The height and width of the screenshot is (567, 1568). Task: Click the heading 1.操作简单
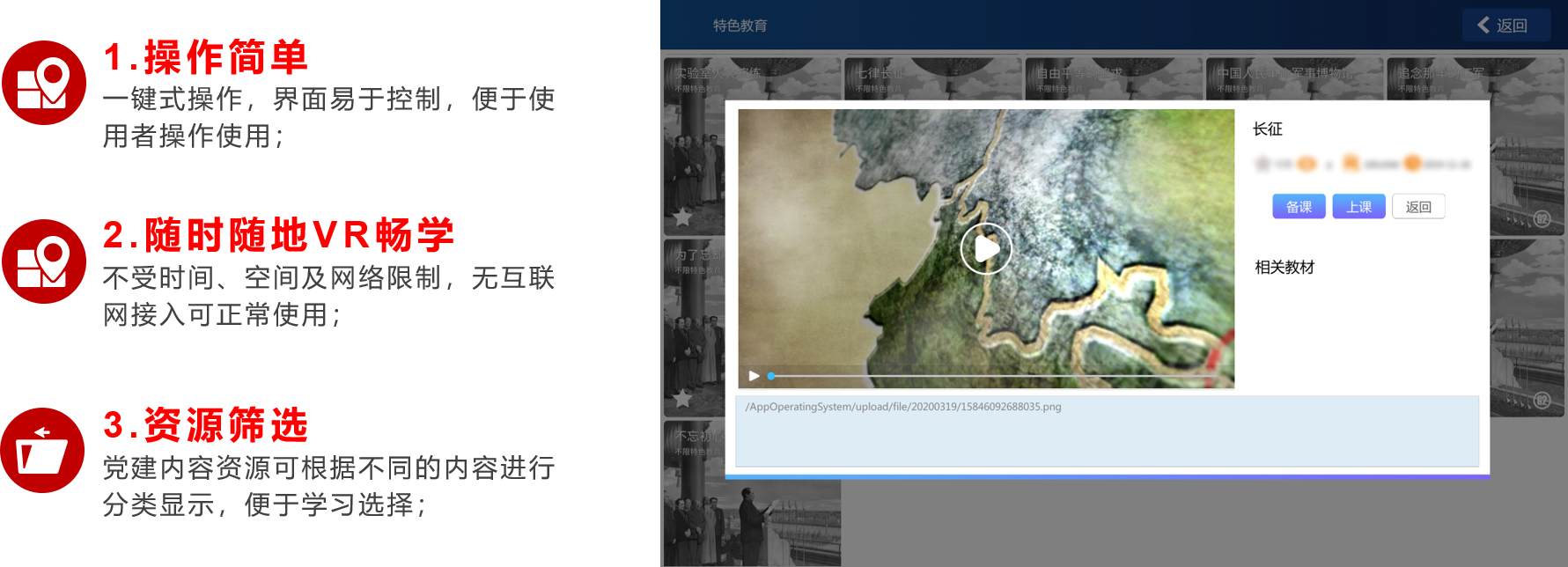(x=205, y=57)
